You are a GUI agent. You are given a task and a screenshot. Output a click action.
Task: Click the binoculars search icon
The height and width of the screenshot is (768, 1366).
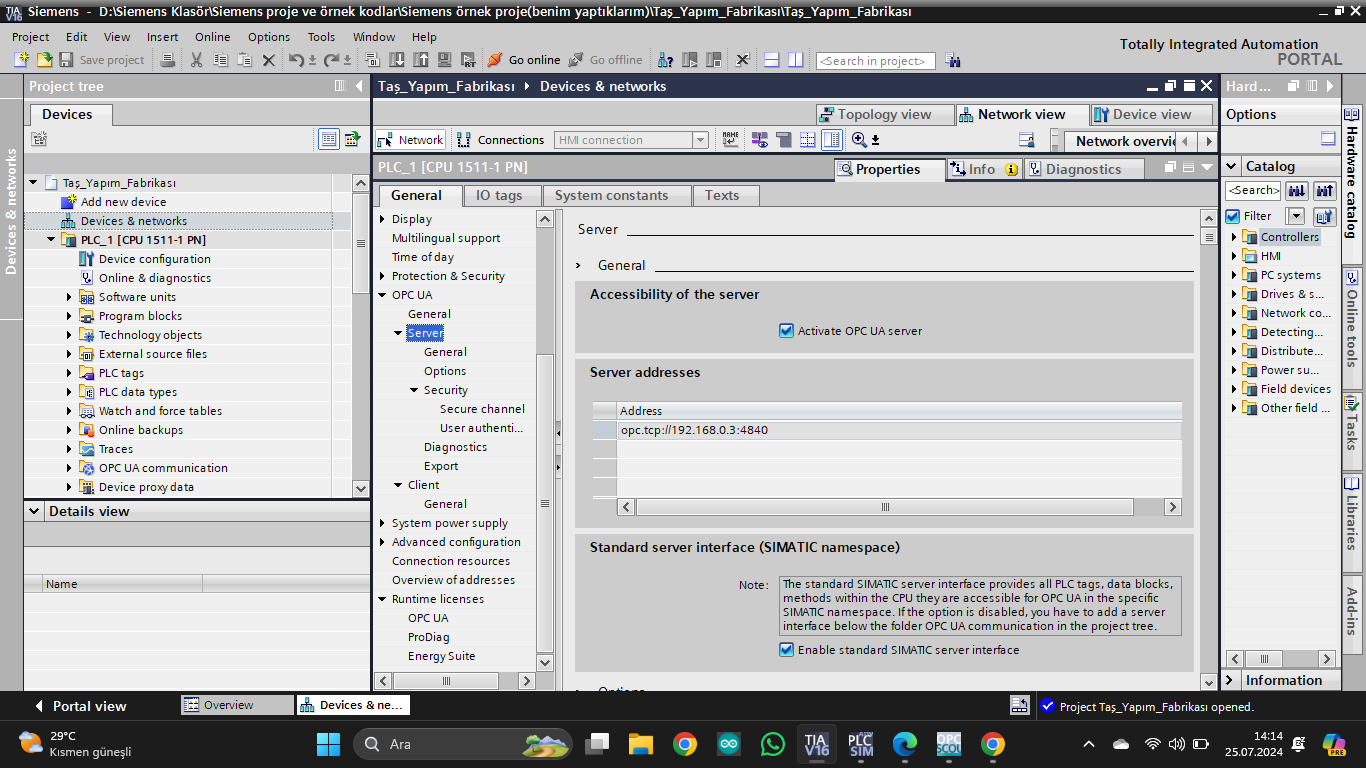point(952,61)
